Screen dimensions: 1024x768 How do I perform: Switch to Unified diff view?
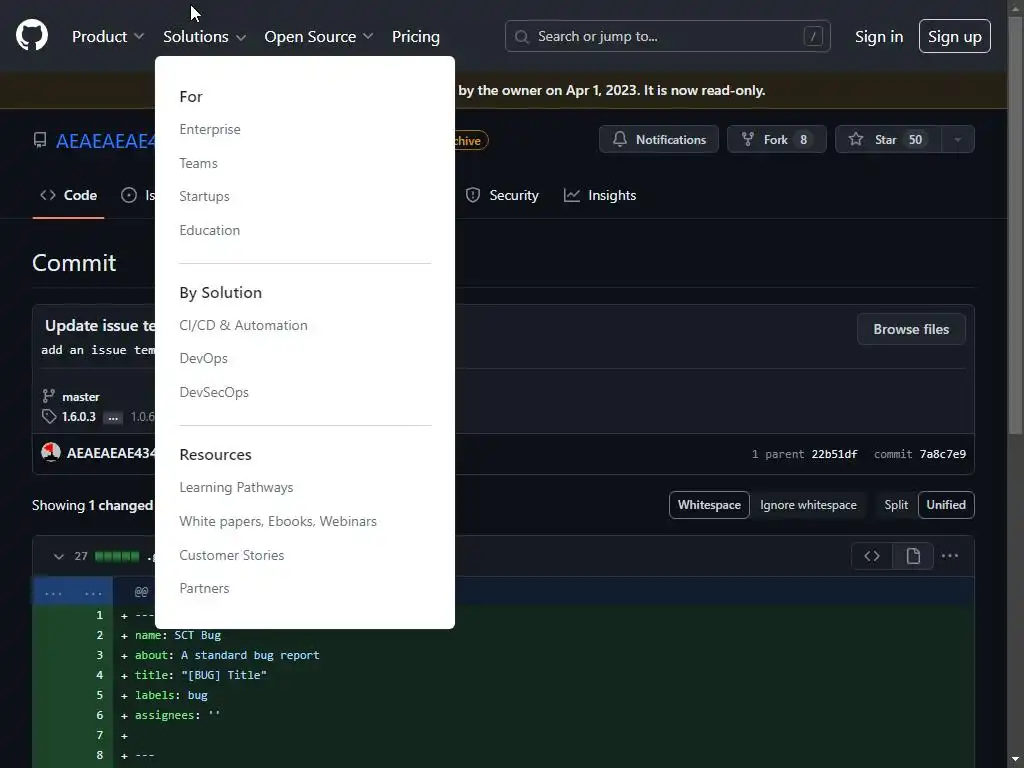[x=946, y=505]
